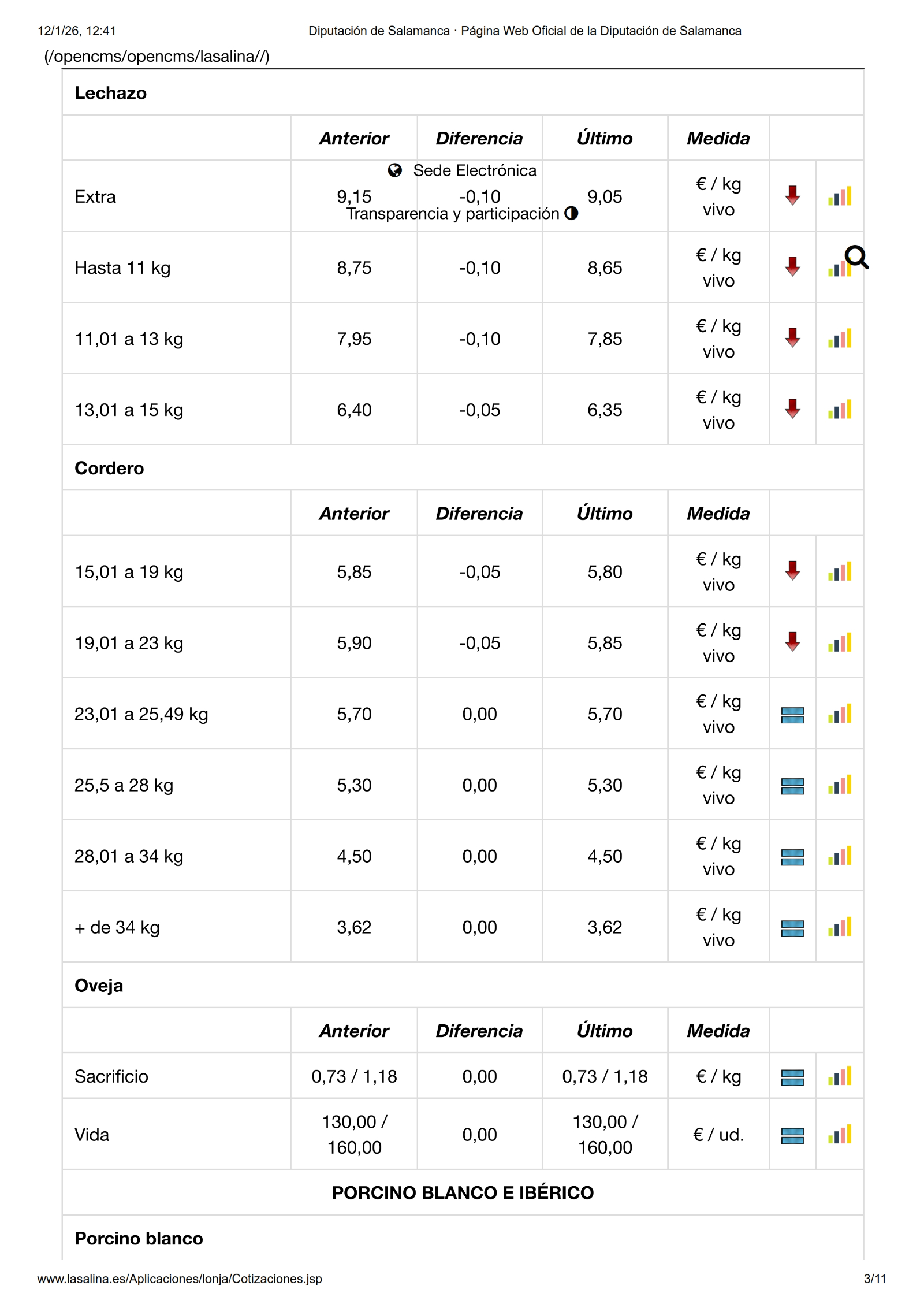The image size is (924, 1308).
Task: Click the /opencms/opencms/lasalina// link
Action: point(157,57)
